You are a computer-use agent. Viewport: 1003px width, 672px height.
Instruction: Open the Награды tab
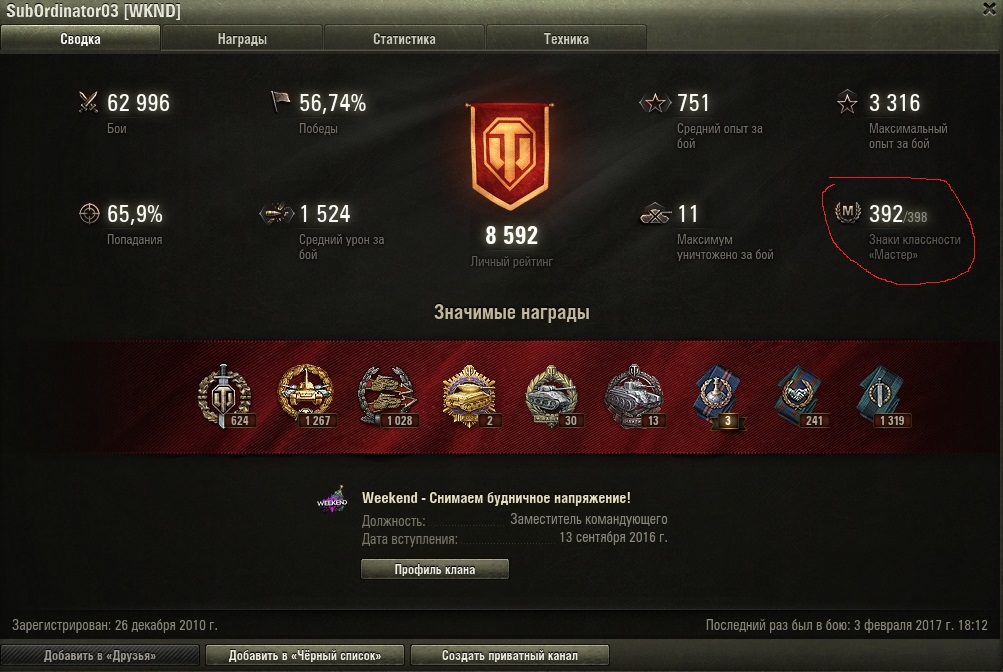(x=242, y=38)
